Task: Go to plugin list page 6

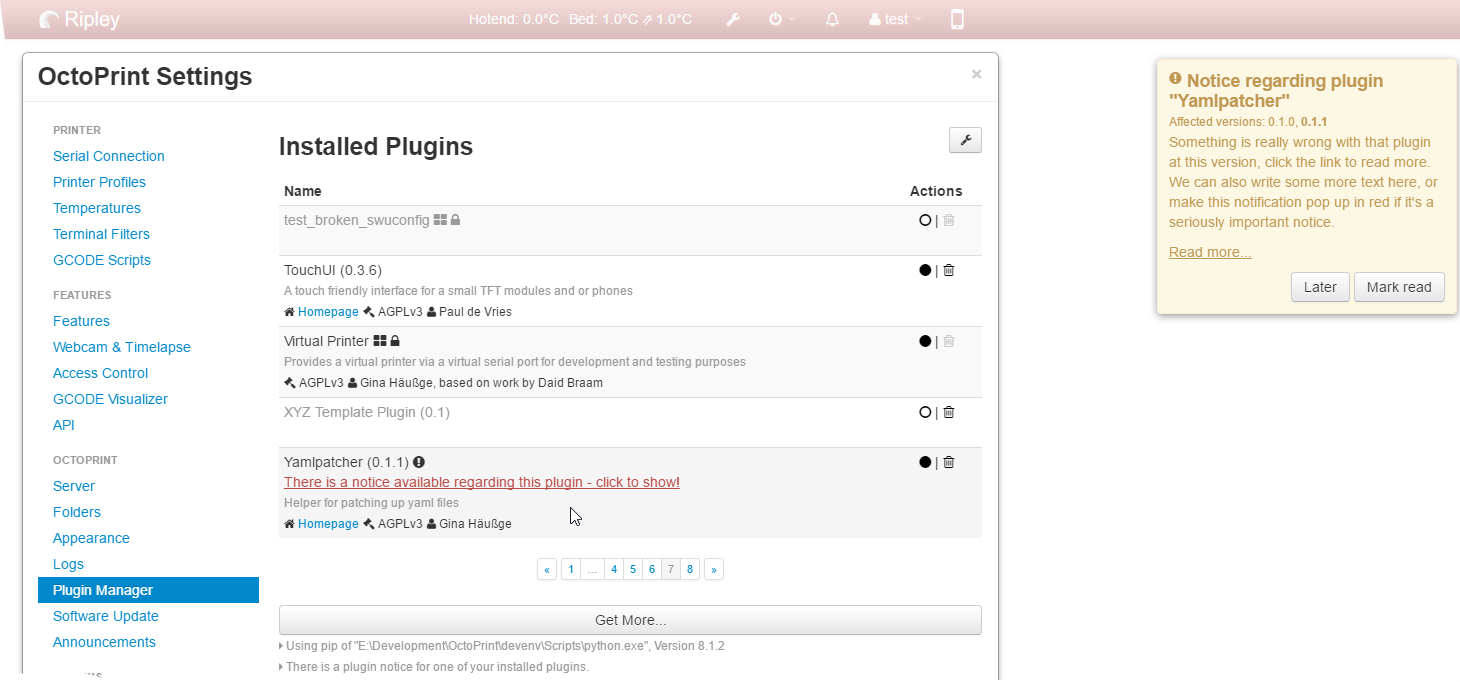Action: pos(652,569)
